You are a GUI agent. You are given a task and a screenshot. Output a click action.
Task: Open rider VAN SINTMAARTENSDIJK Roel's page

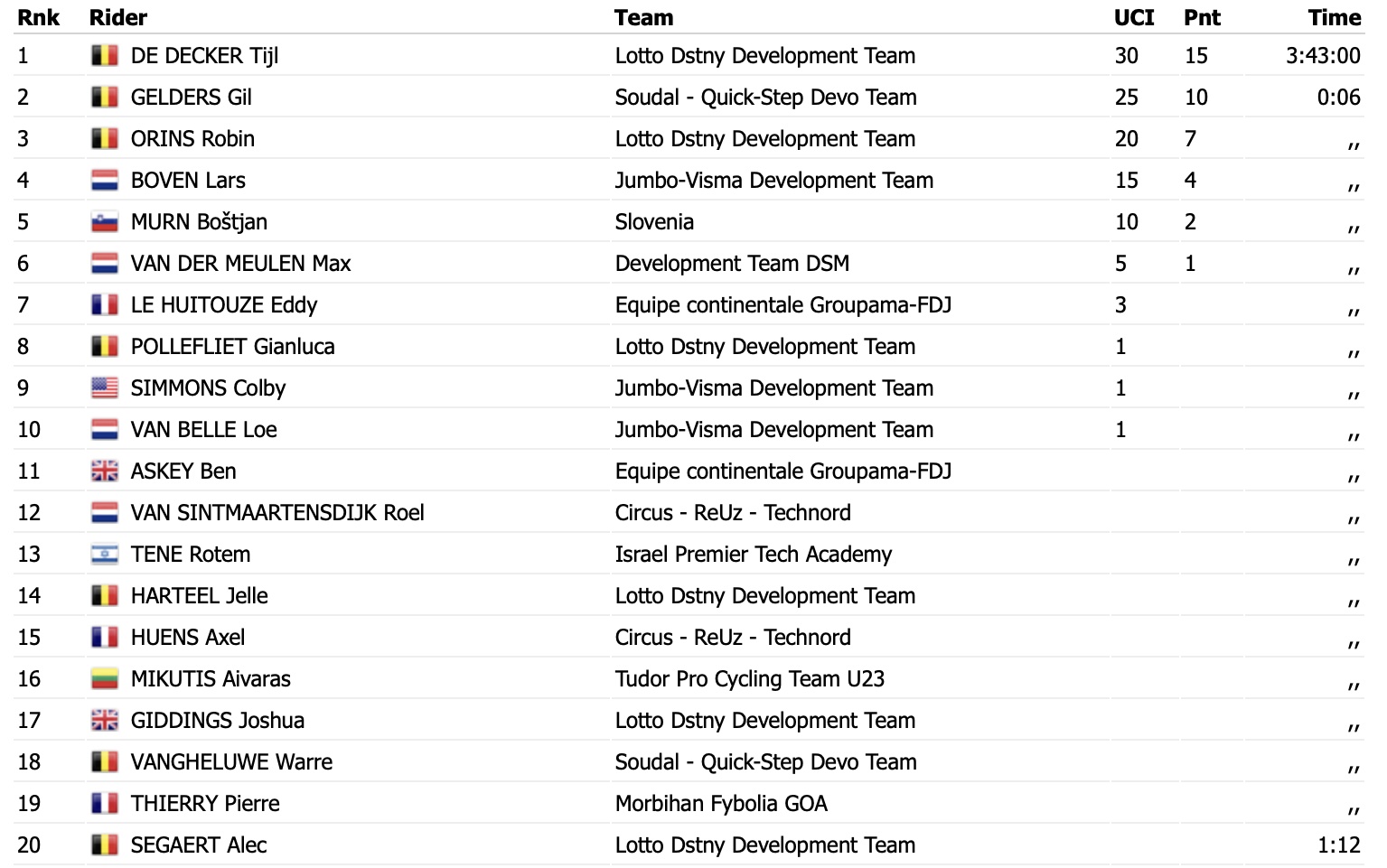click(x=276, y=513)
